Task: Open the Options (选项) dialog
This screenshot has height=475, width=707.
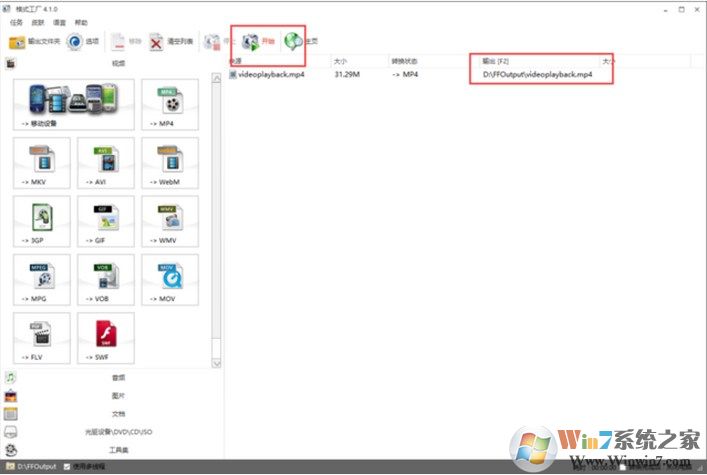Action: point(83,42)
